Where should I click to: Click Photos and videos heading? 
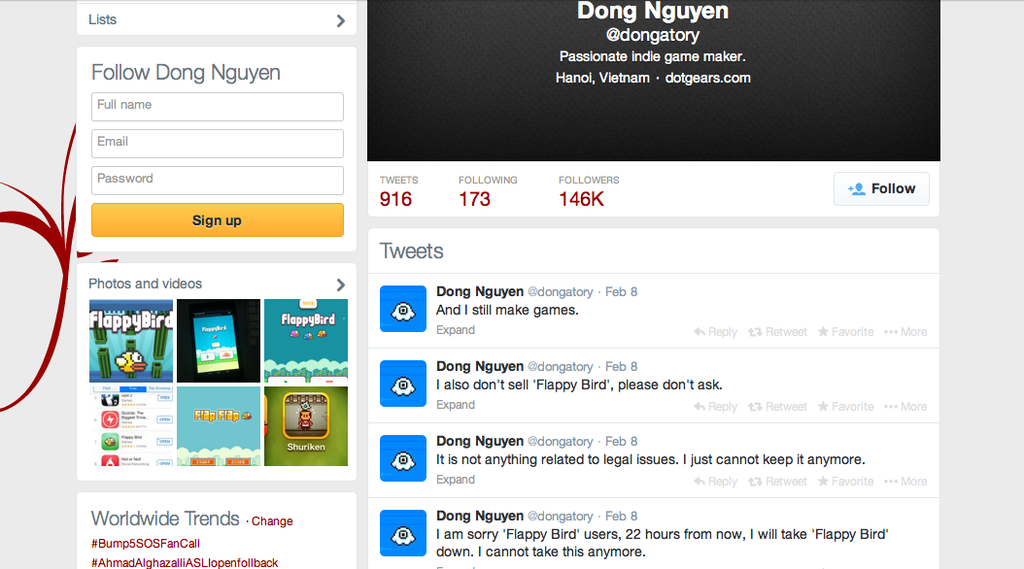point(145,284)
